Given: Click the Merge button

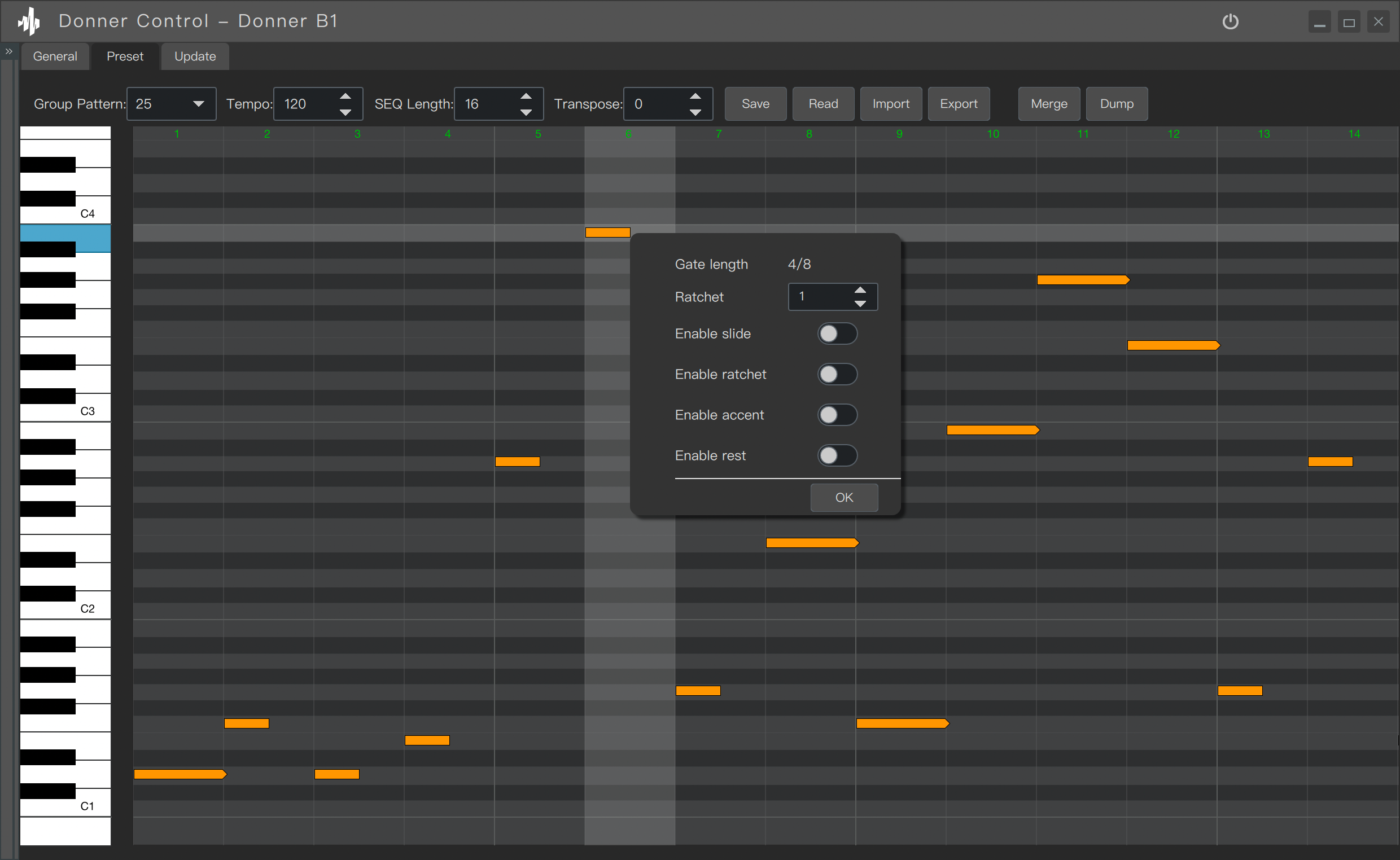Looking at the screenshot, I should [1048, 104].
